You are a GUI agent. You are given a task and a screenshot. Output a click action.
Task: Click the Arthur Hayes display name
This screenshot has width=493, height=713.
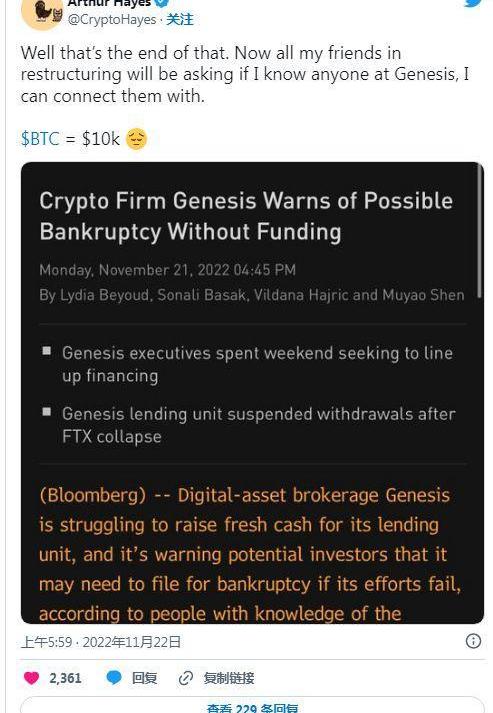pos(109,3)
